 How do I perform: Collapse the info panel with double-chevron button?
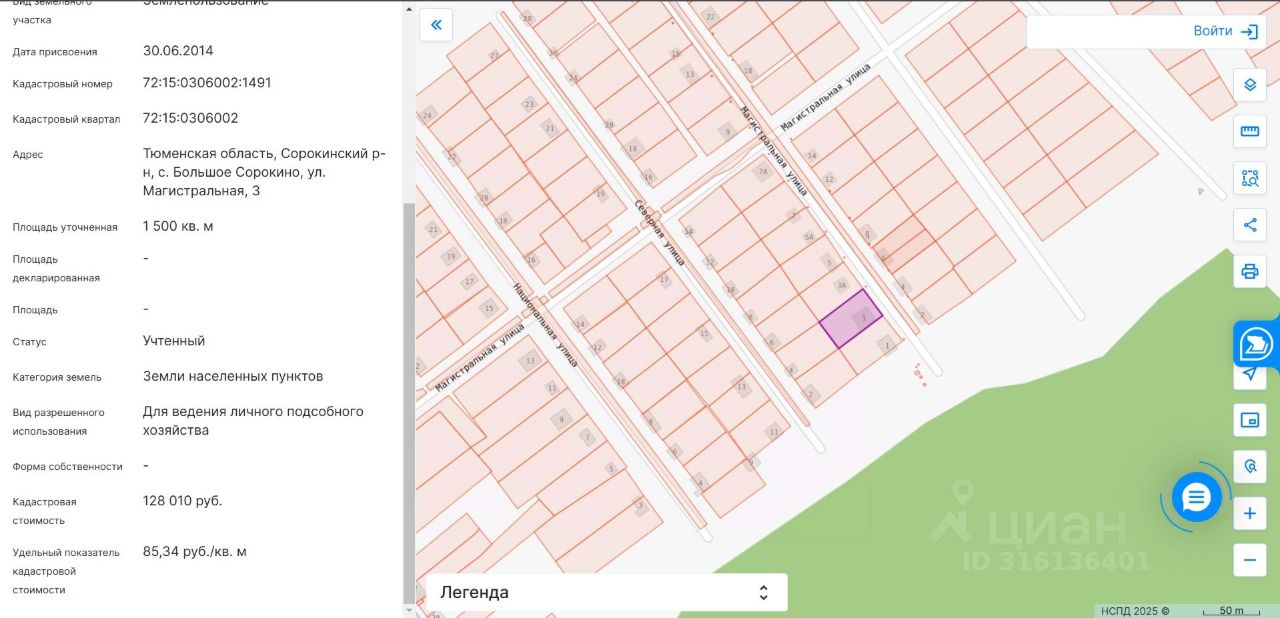pos(436,25)
